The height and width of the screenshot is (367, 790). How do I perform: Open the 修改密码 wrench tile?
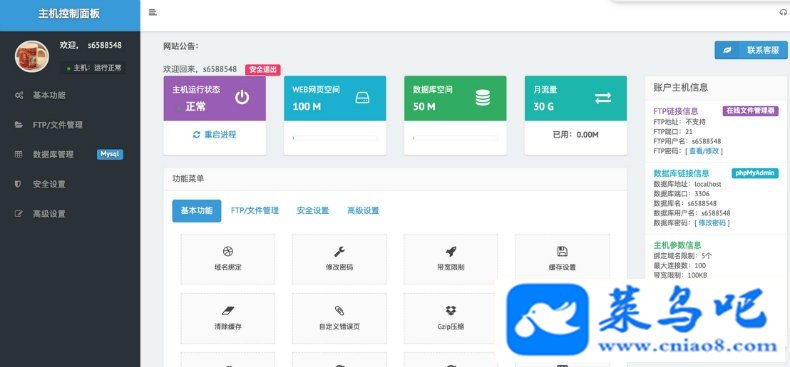tap(340, 259)
